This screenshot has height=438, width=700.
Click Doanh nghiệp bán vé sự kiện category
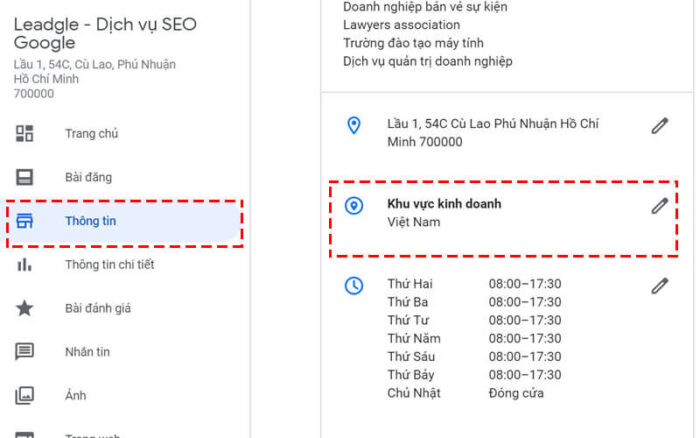tap(425, 7)
